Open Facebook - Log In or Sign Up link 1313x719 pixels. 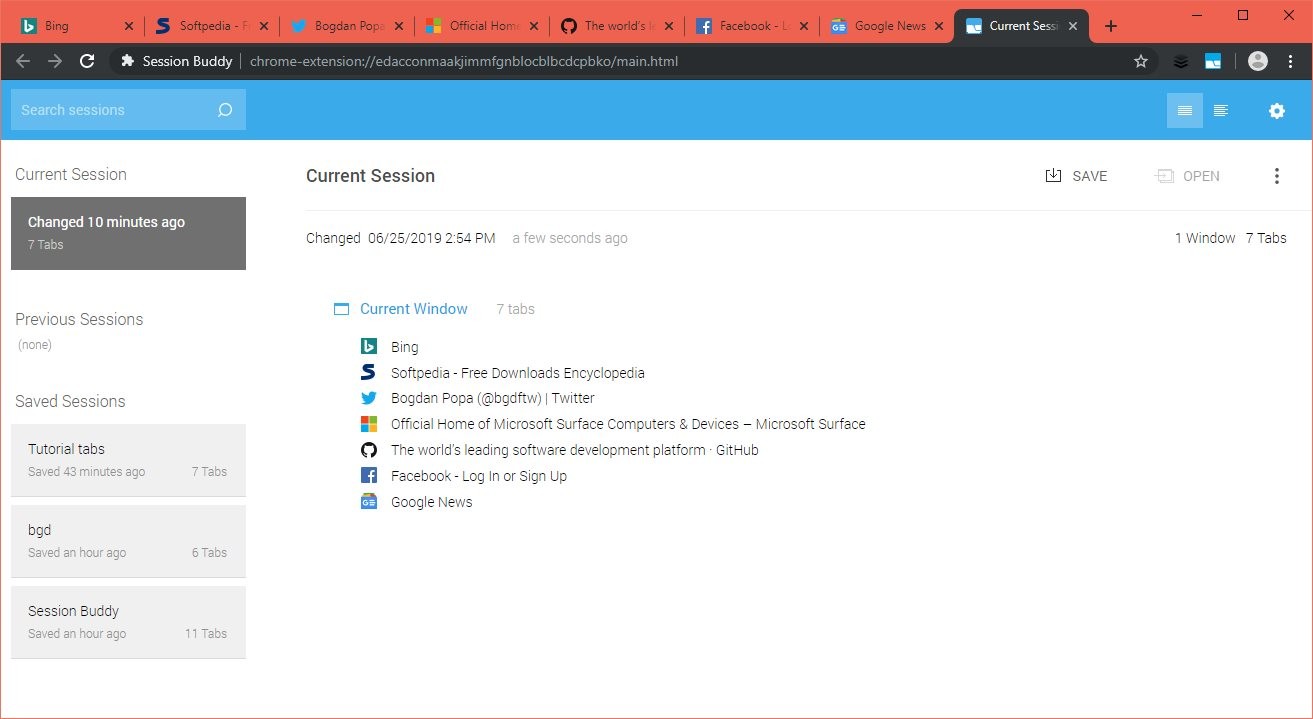coord(479,476)
